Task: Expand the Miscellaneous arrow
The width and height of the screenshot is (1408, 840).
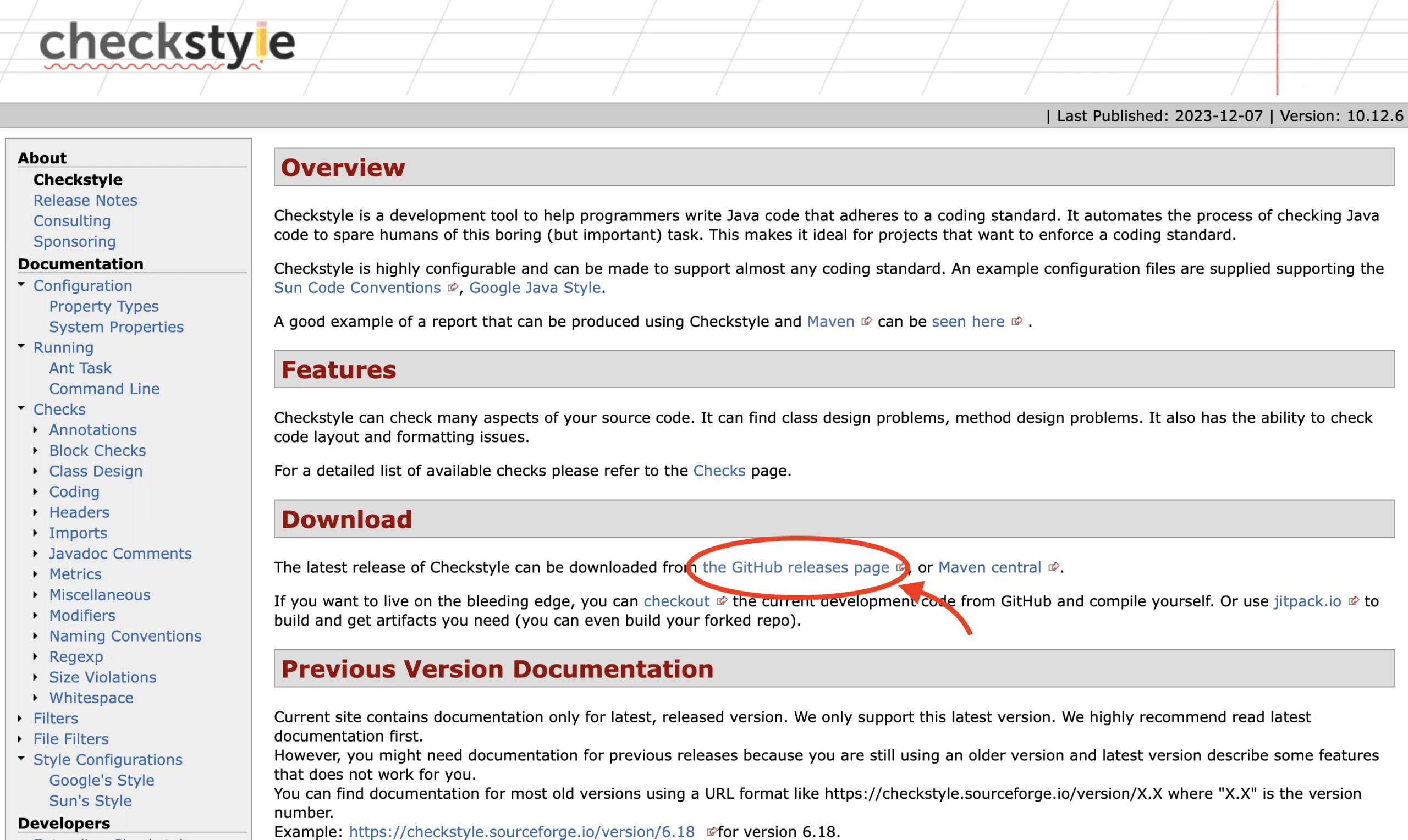Action: (x=35, y=595)
